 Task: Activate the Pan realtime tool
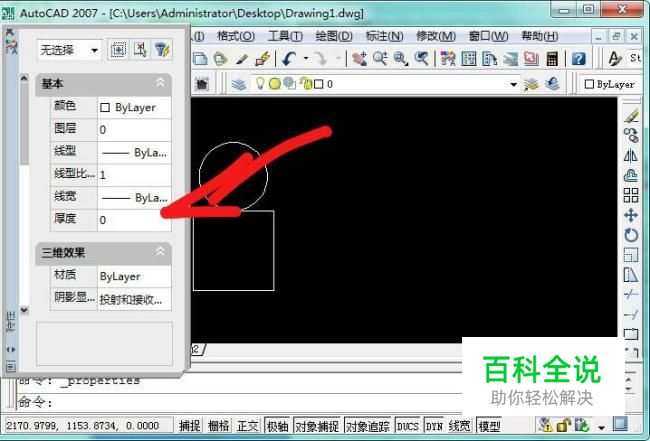pos(359,59)
